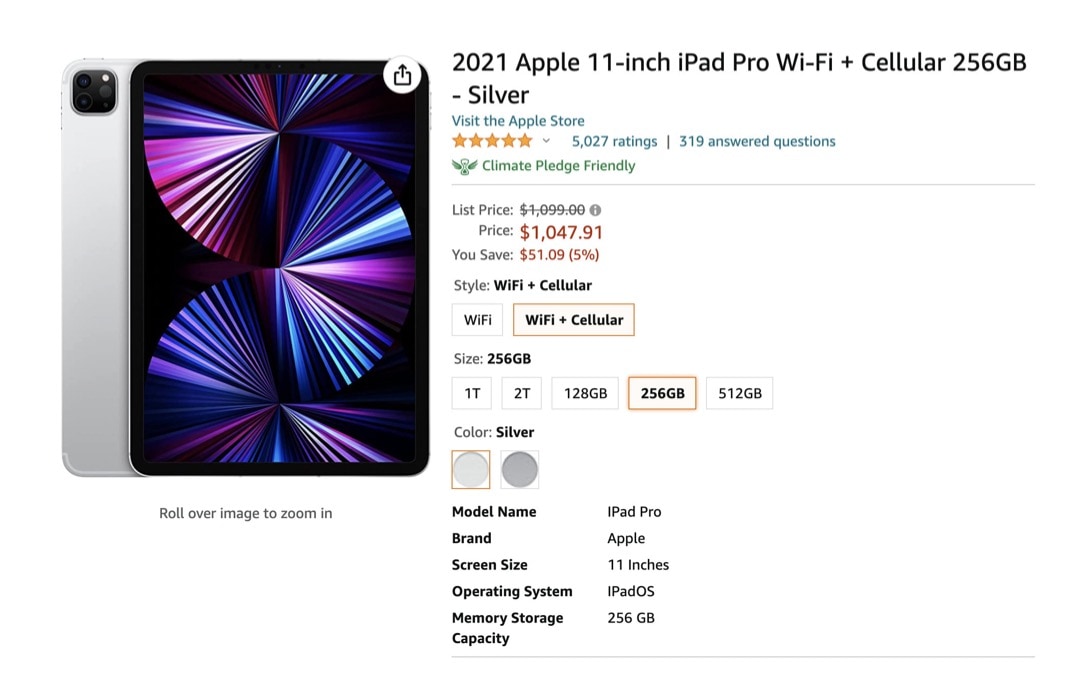
Task: Choose the 2T storage size
Action: 521,393
